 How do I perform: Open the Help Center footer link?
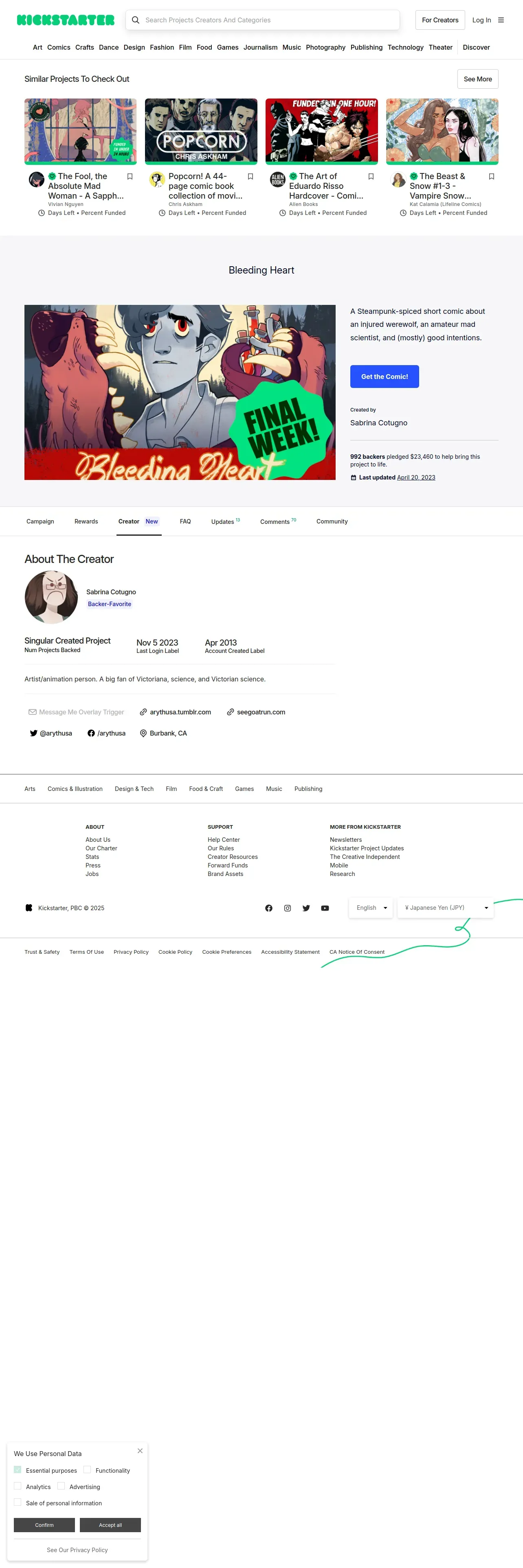(224, 840)
